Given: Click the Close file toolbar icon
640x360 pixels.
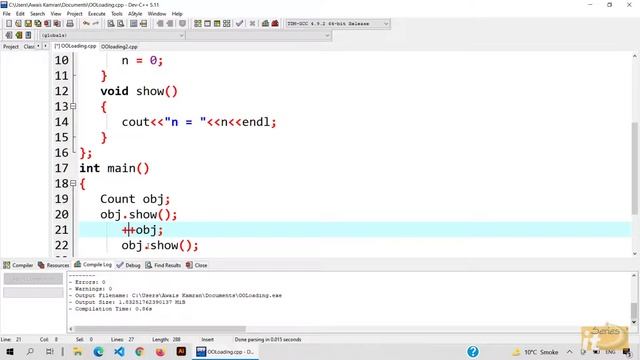Looking at the screenshot, I should [47, 24].
